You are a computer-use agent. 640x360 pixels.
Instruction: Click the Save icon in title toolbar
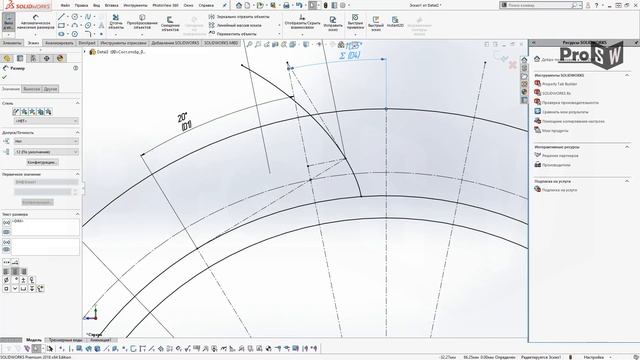coord(273,5)
